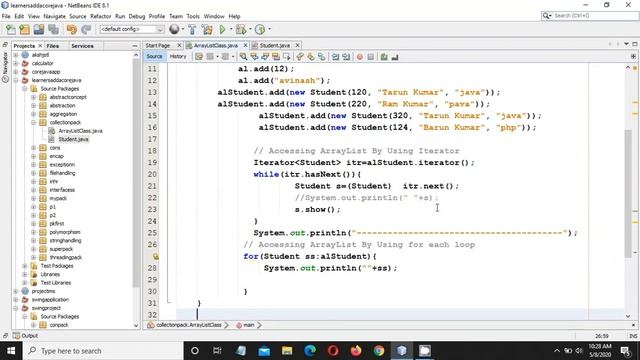Open Firefox from the taskbar
Screen dimensions: 640x360
tap(356, 351)
